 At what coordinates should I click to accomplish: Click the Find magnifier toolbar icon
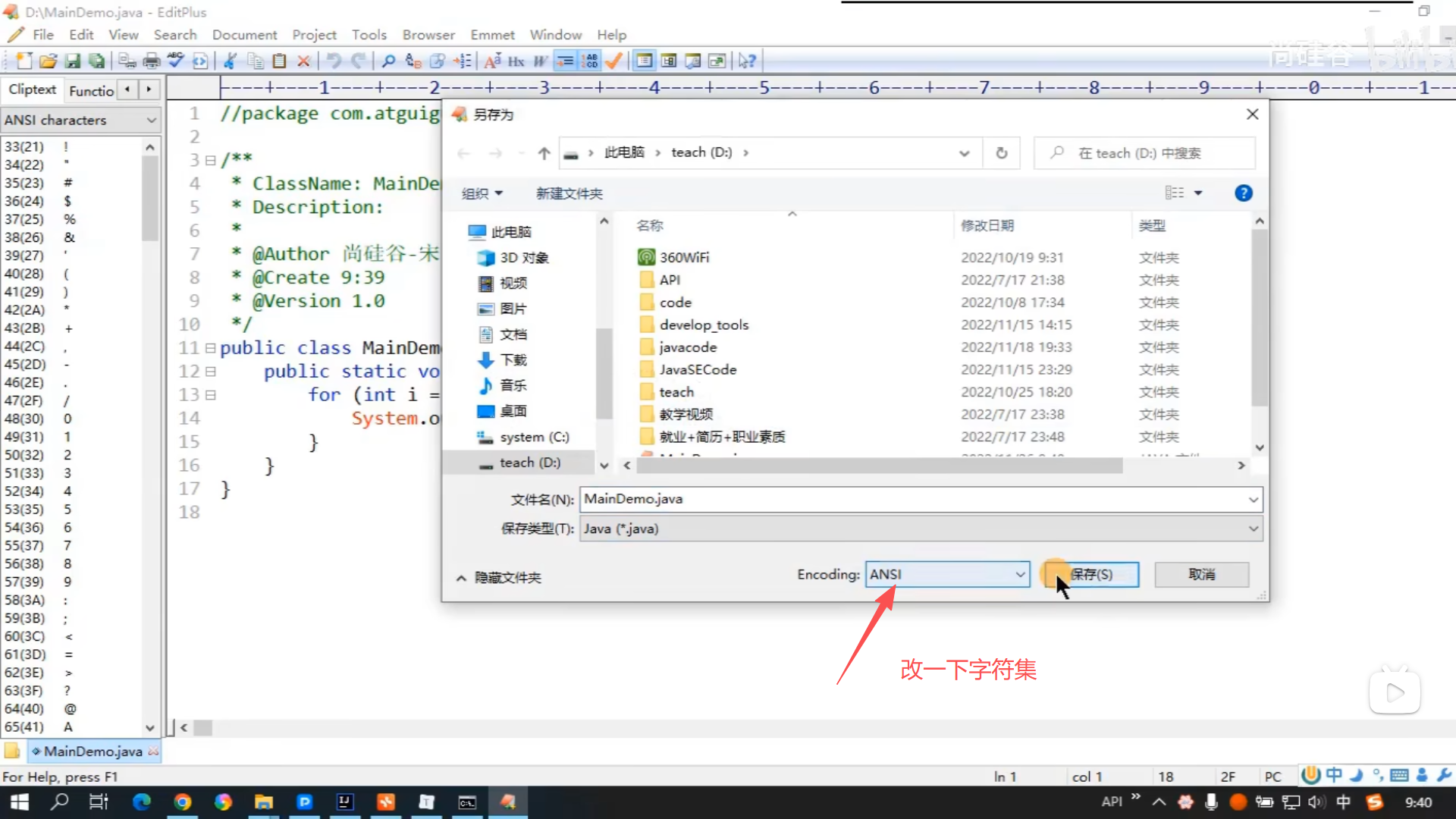pos(388,61)
